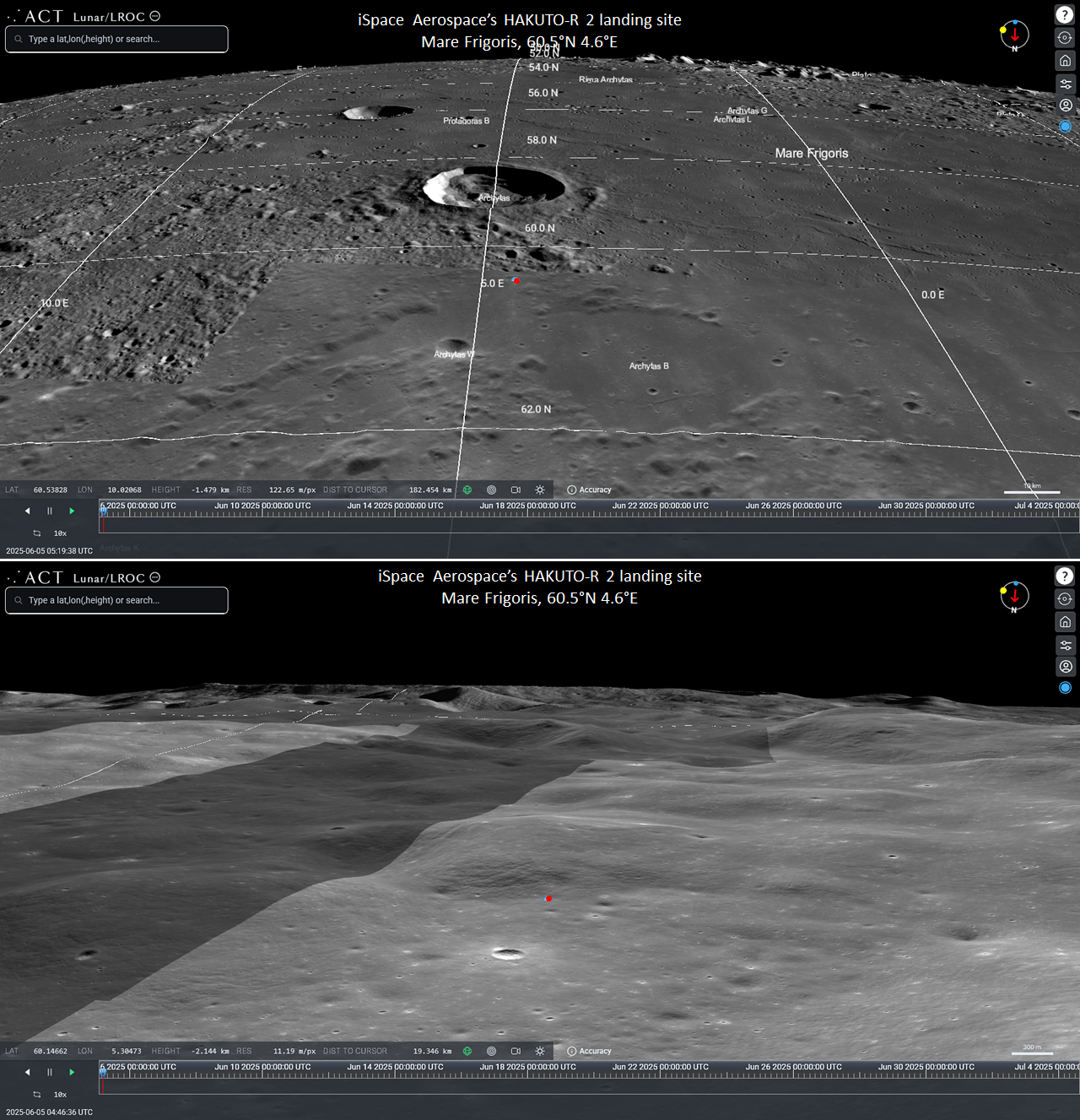Click the red landing site marker in top view
Image resolution: width=1080 pixels, height=1120 pixels.
pyautogui.click(x=516, y=280)
